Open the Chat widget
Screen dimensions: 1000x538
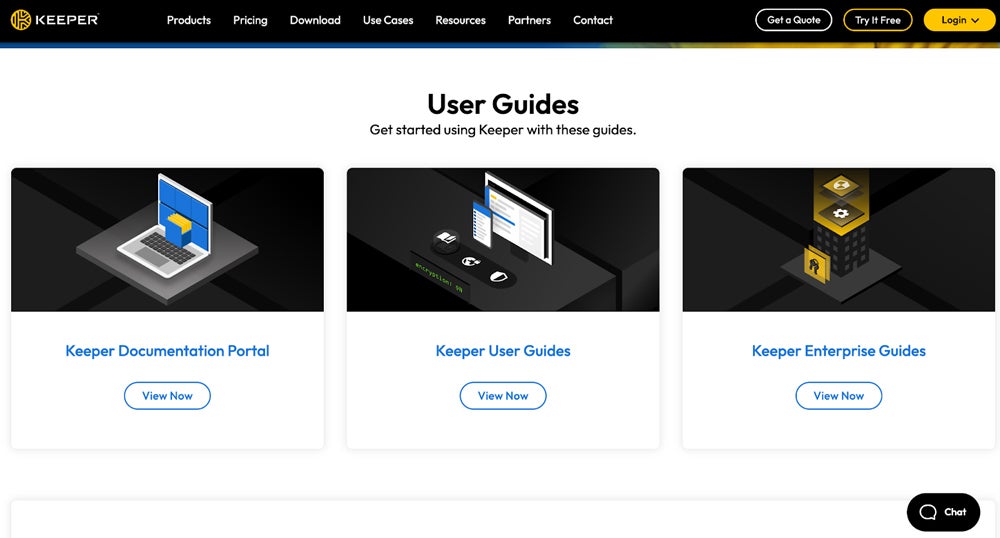(943, 512)
